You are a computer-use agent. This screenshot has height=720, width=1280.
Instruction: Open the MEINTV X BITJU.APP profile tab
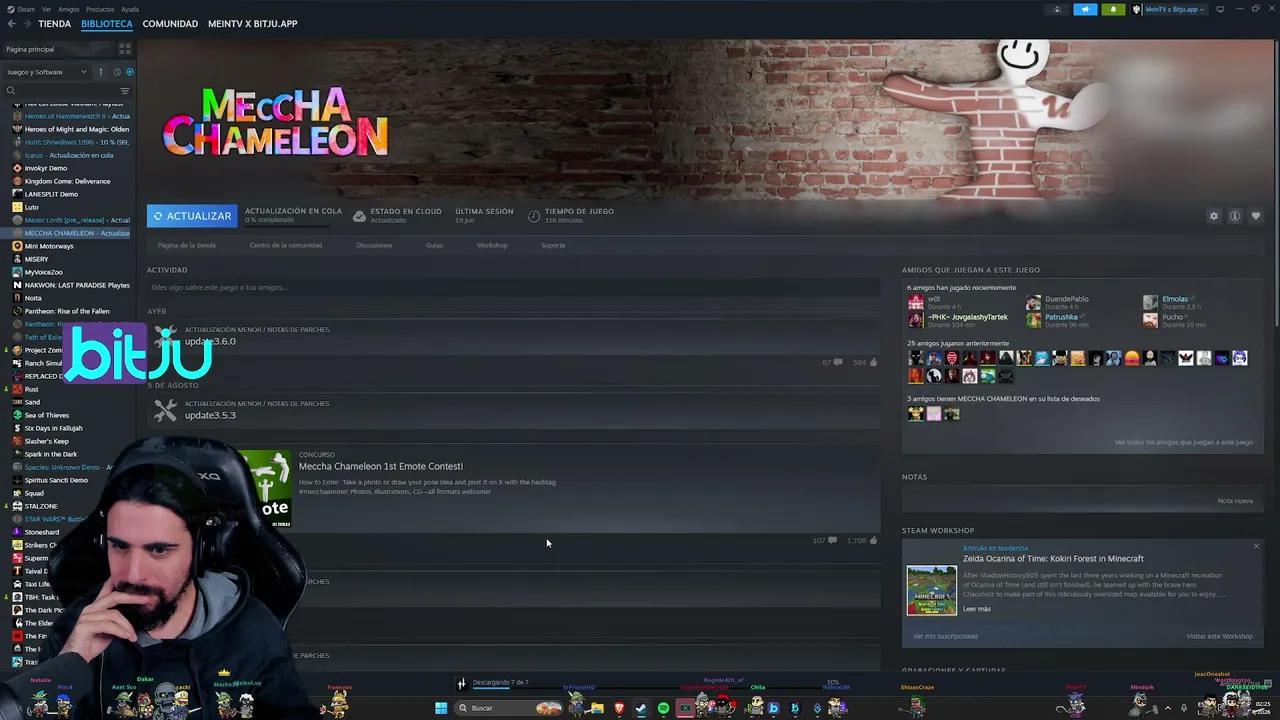point(253,24)
